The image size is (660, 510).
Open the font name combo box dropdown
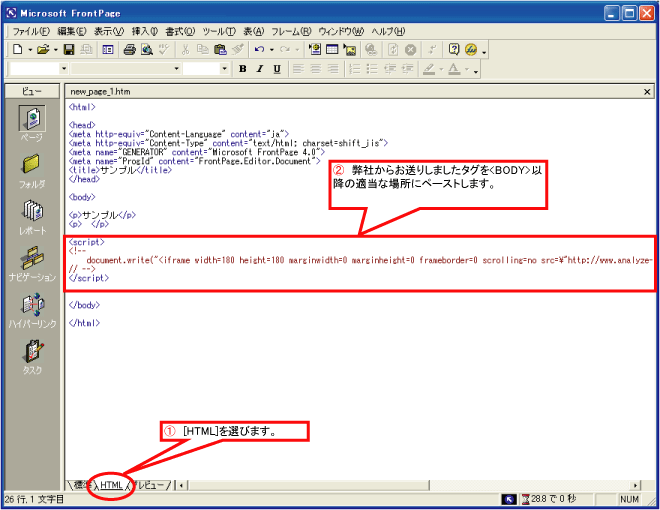(176, 69)
